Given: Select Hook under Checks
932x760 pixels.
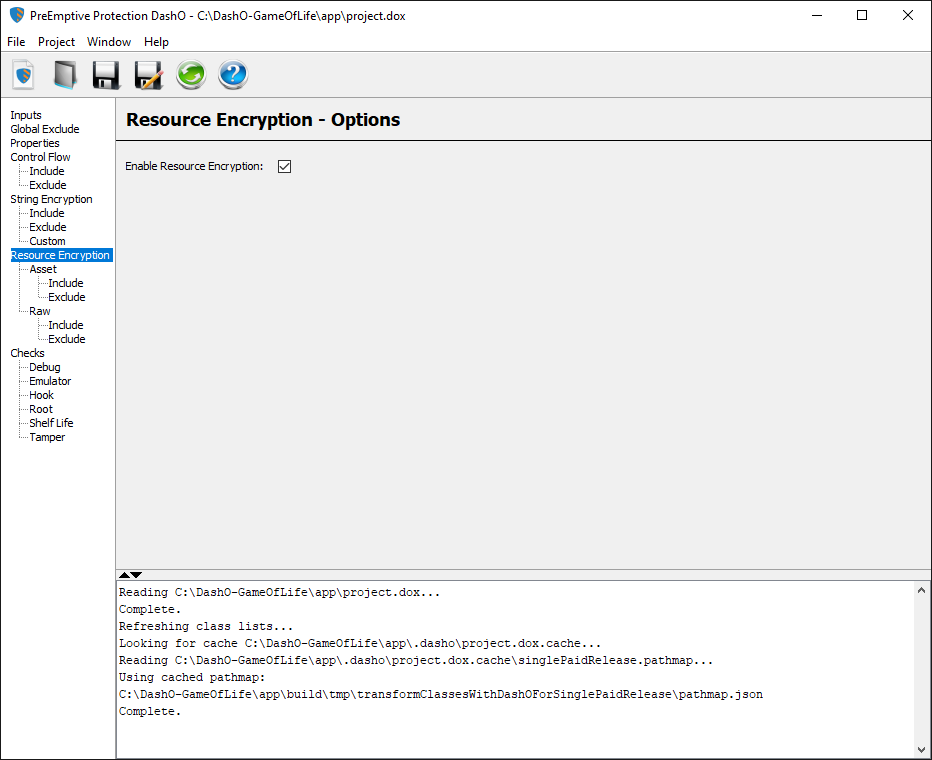Looking at the screenshot, I should pos(41,395).
